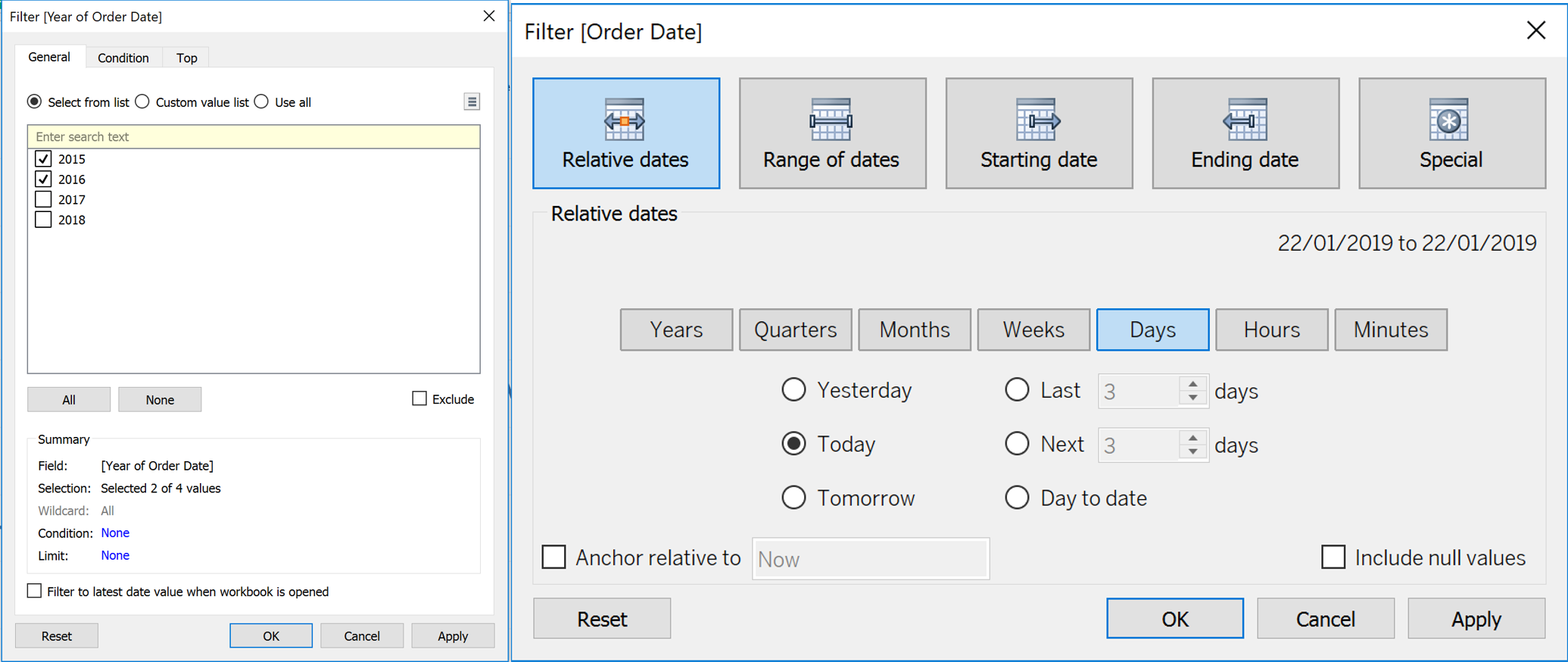Select the Day to date radio option

pyautogui.click(x=1017, y=498)
